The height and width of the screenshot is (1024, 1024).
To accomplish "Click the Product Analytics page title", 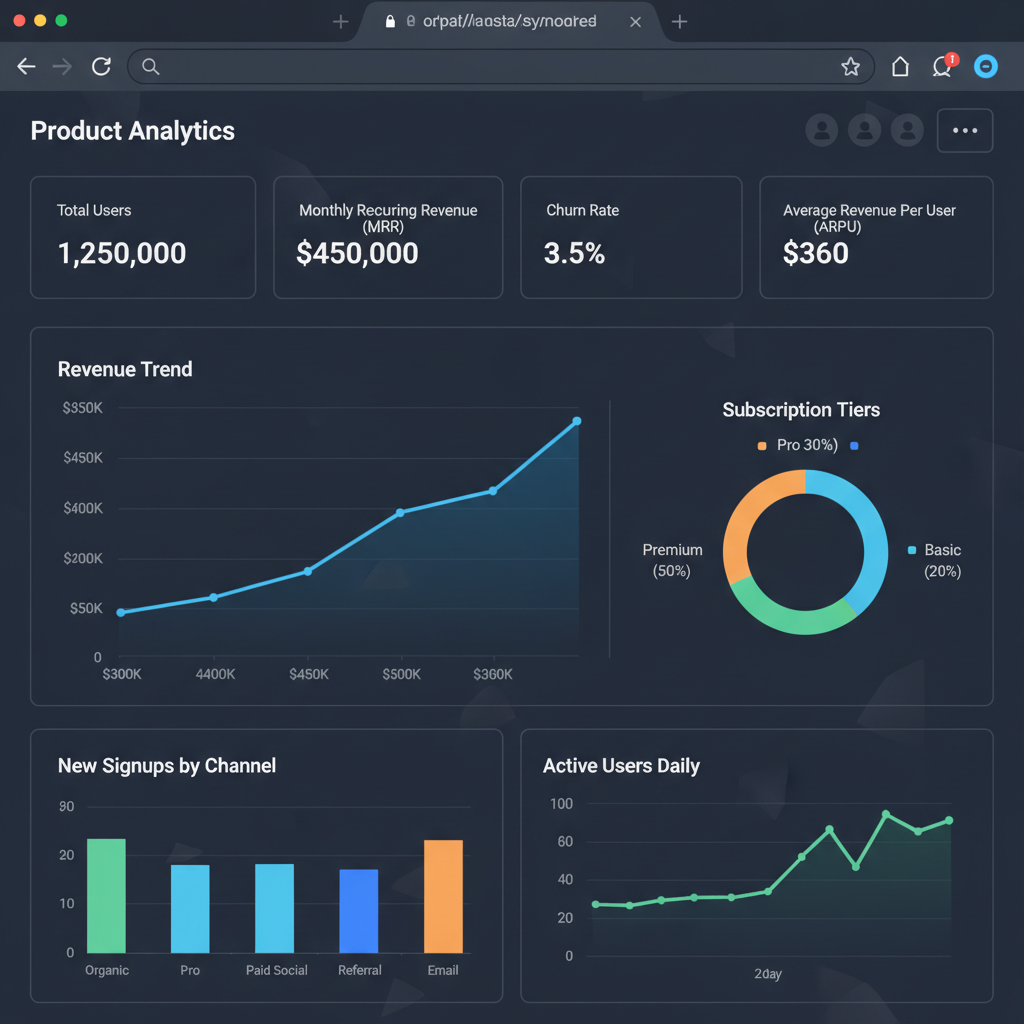I will [133, 131].
